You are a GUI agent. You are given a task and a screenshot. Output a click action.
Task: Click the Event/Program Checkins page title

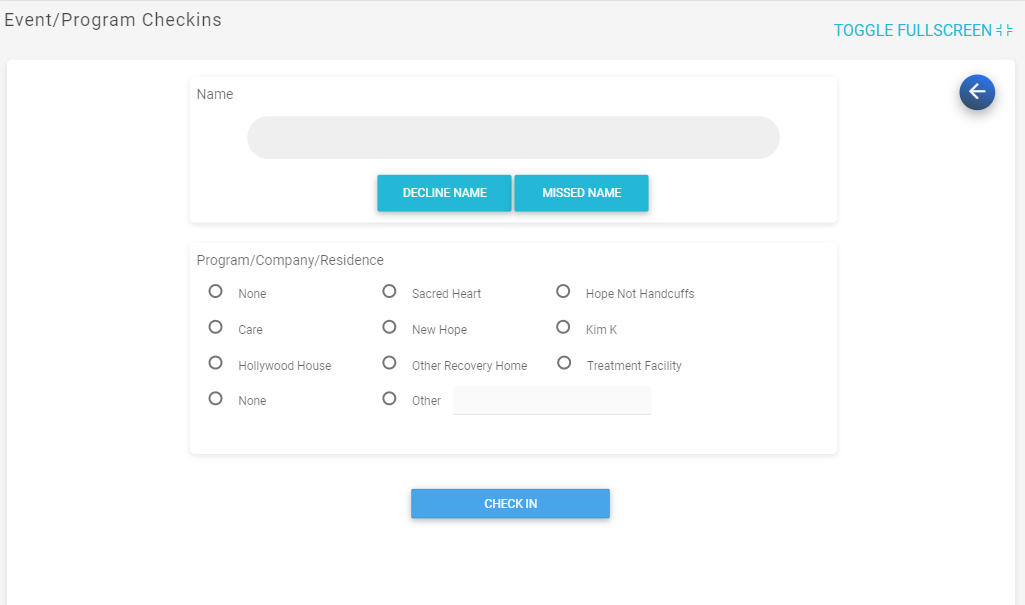coord(113,19)
